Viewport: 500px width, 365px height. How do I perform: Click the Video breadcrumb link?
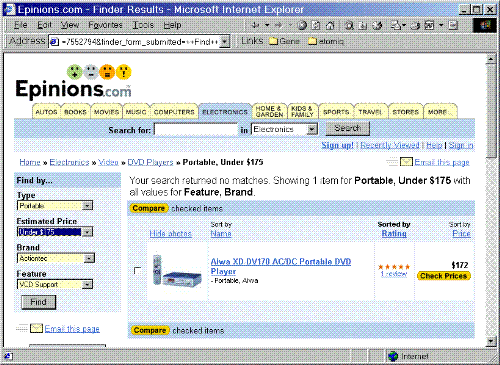coord(108,162)
